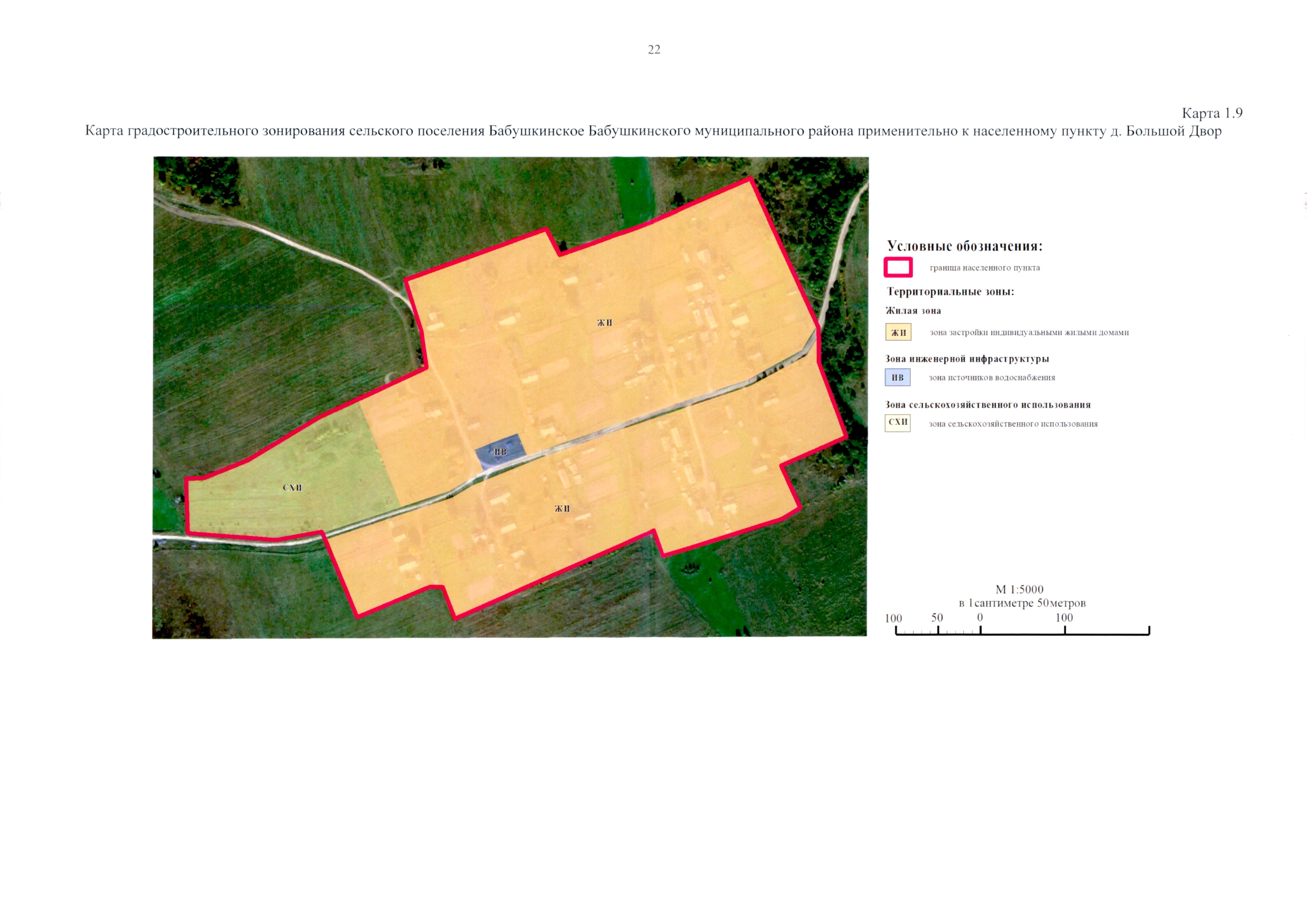Viewport: 1307px width, 924px height.
Task: Click the 'М 1:5000' scale text
Action: [x=1019, y=589]
